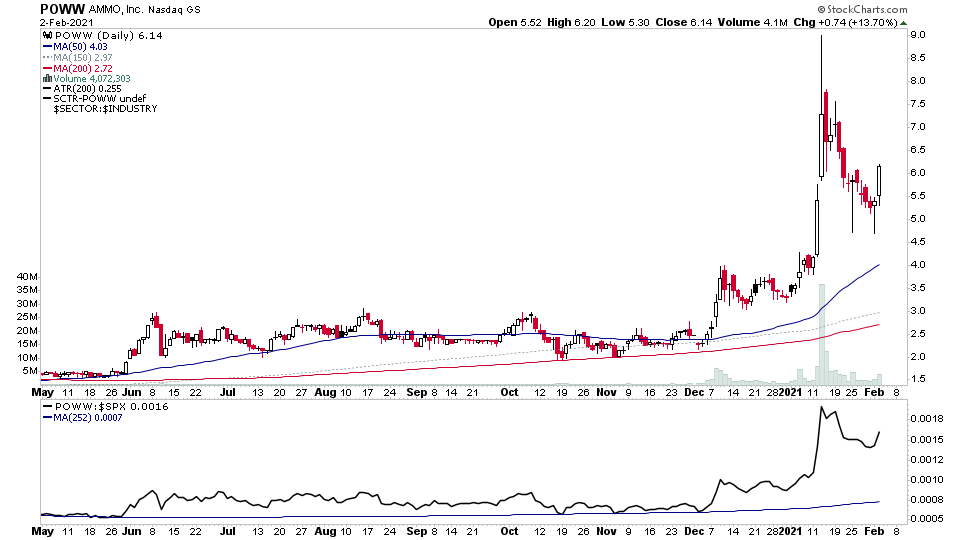
Task: Click the Jun label on the price chart date axis
Action: (x=132, y=392)
